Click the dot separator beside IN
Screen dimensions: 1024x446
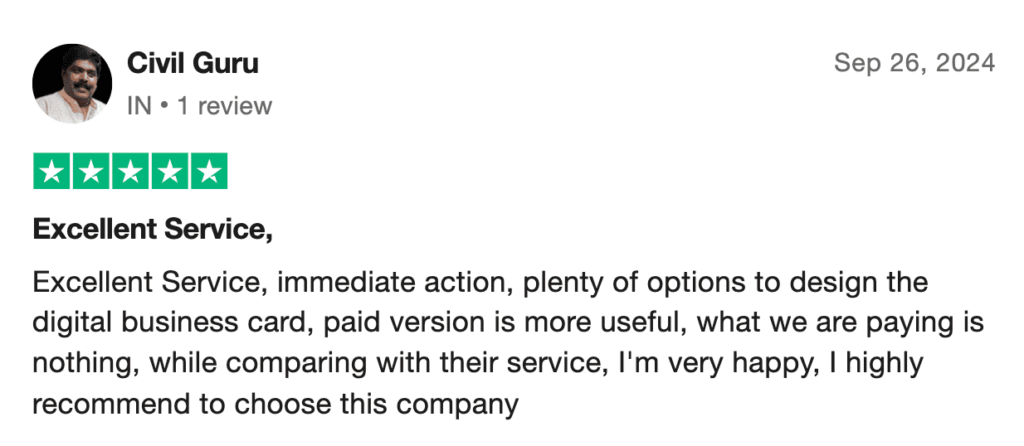coord(164,106)
